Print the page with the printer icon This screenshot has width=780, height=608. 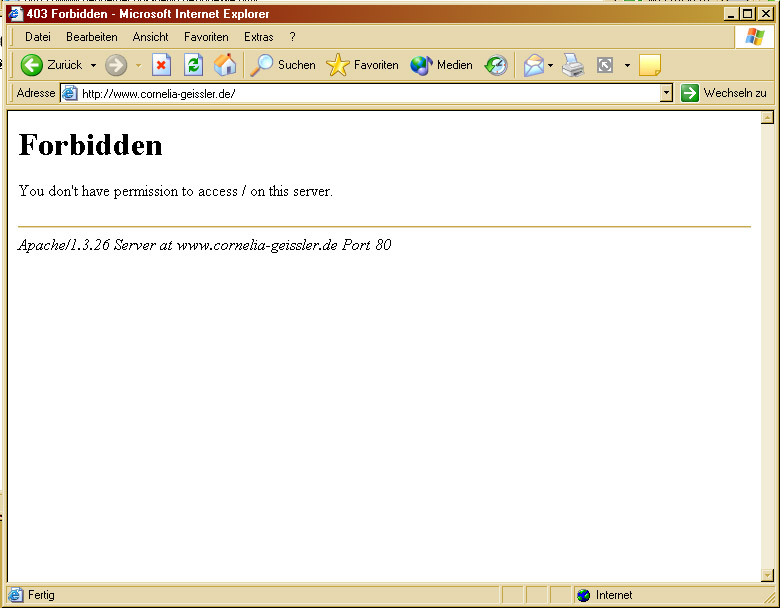point(573,65)
